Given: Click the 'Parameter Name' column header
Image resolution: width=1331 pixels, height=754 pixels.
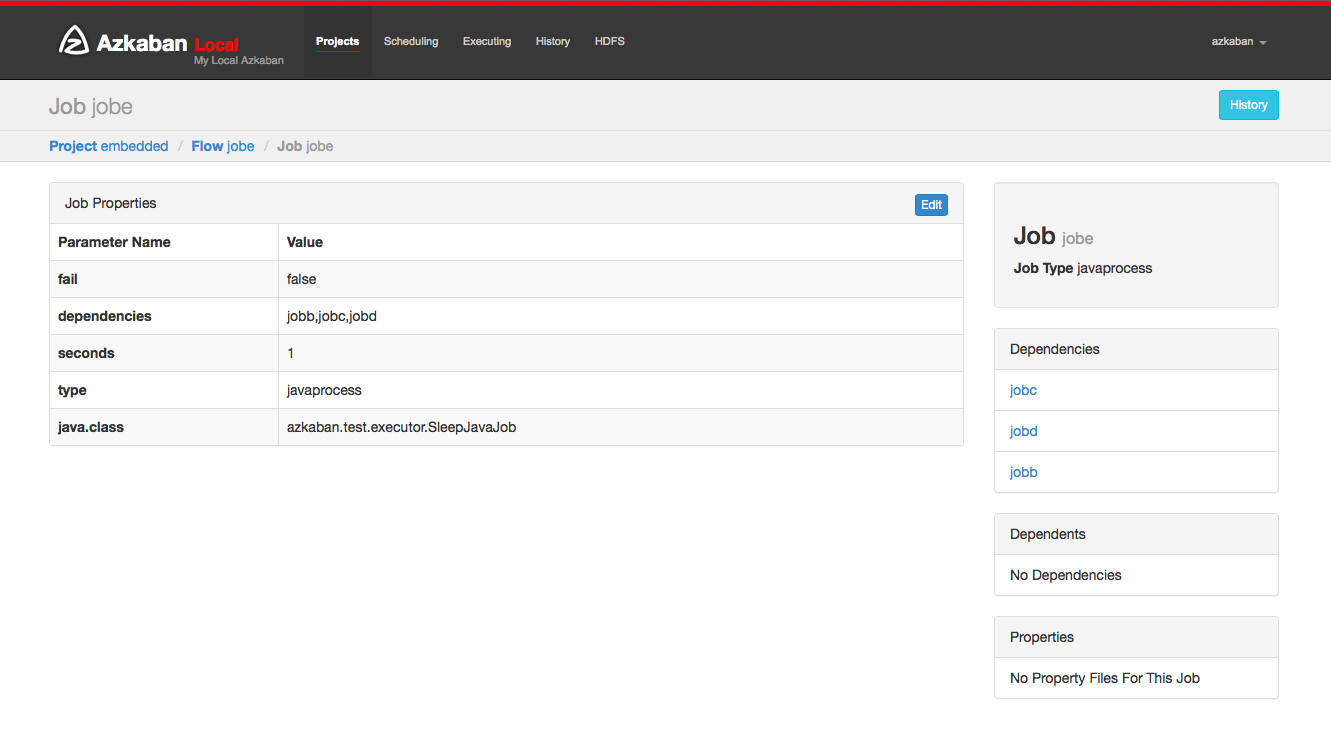Looking at the screenshot, I should (164, 242).
